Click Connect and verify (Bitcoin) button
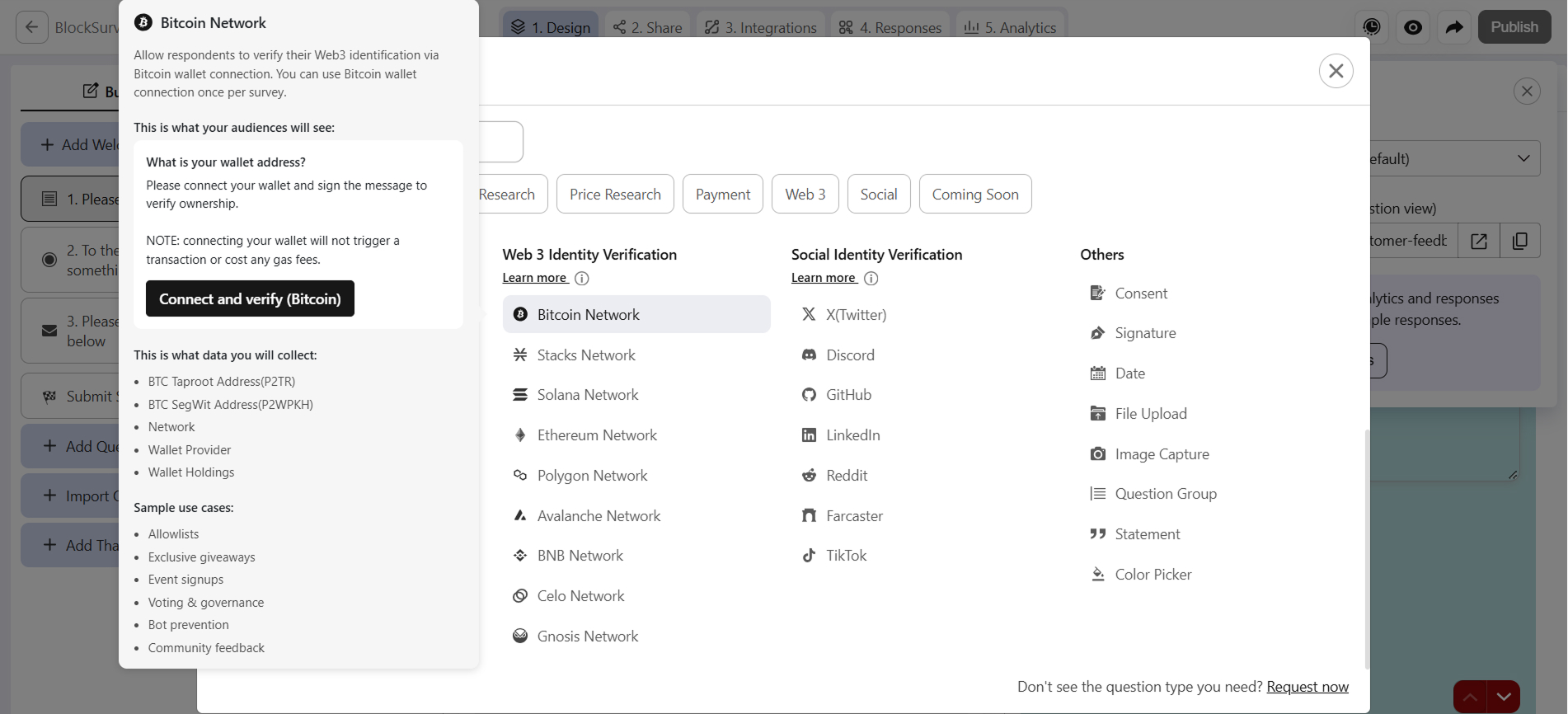Image resolution: width=1568 pixels, height=714 pixels. tap(250, 298)
